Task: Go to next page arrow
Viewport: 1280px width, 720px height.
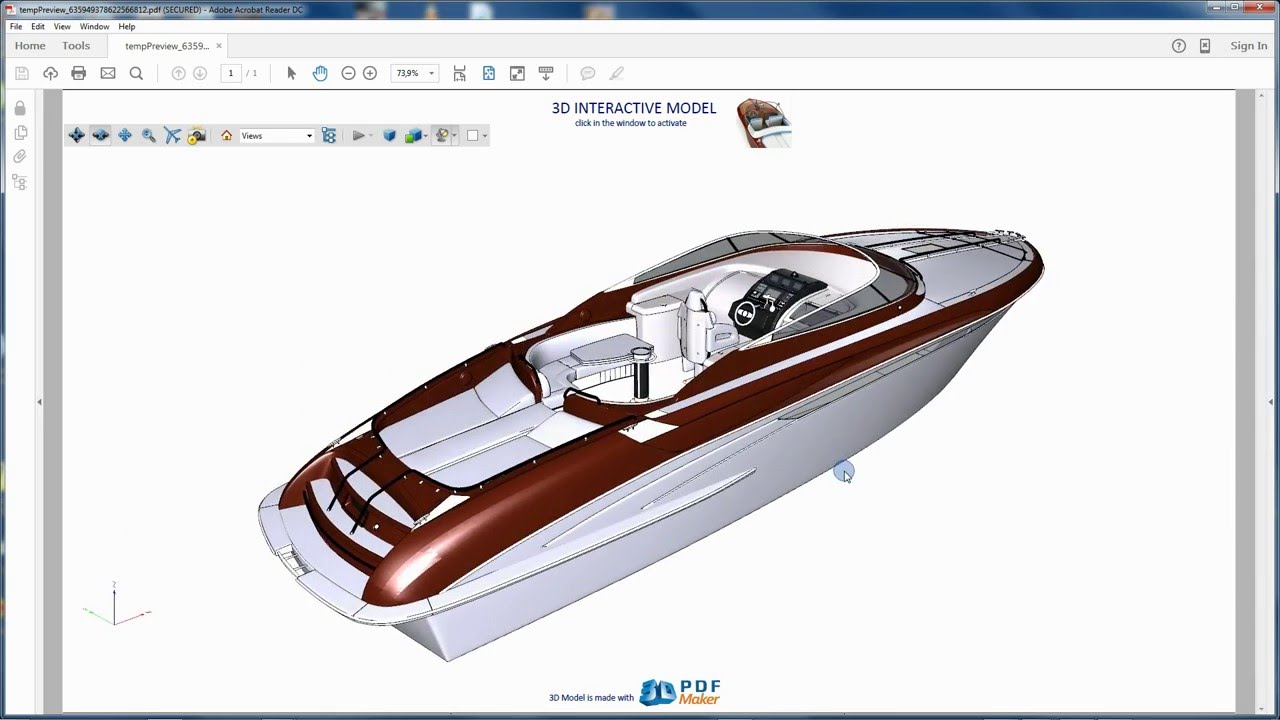Action: [200, 73]
